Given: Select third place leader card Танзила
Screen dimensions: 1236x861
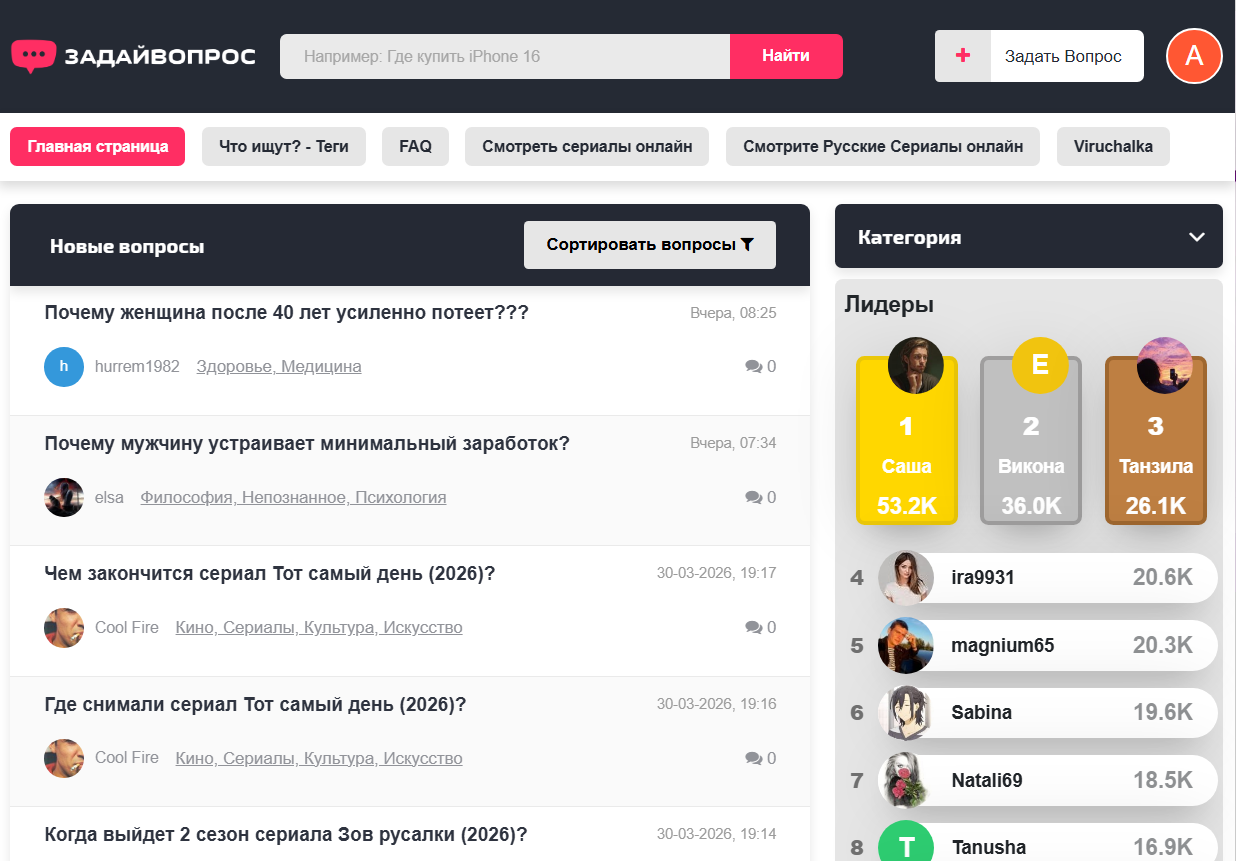Looking at the screenshot, I should 1156,440.
